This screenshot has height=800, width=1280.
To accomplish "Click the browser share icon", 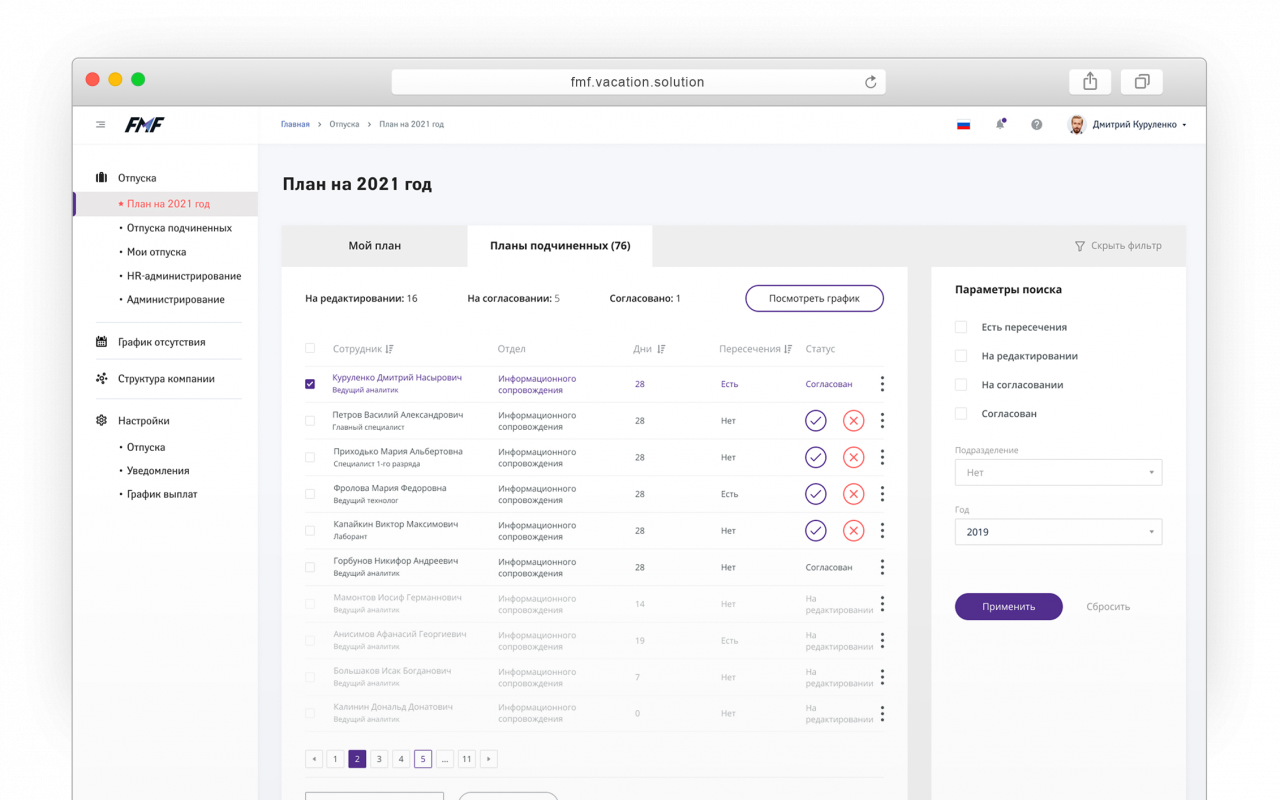I will [x=1090, y=82].
